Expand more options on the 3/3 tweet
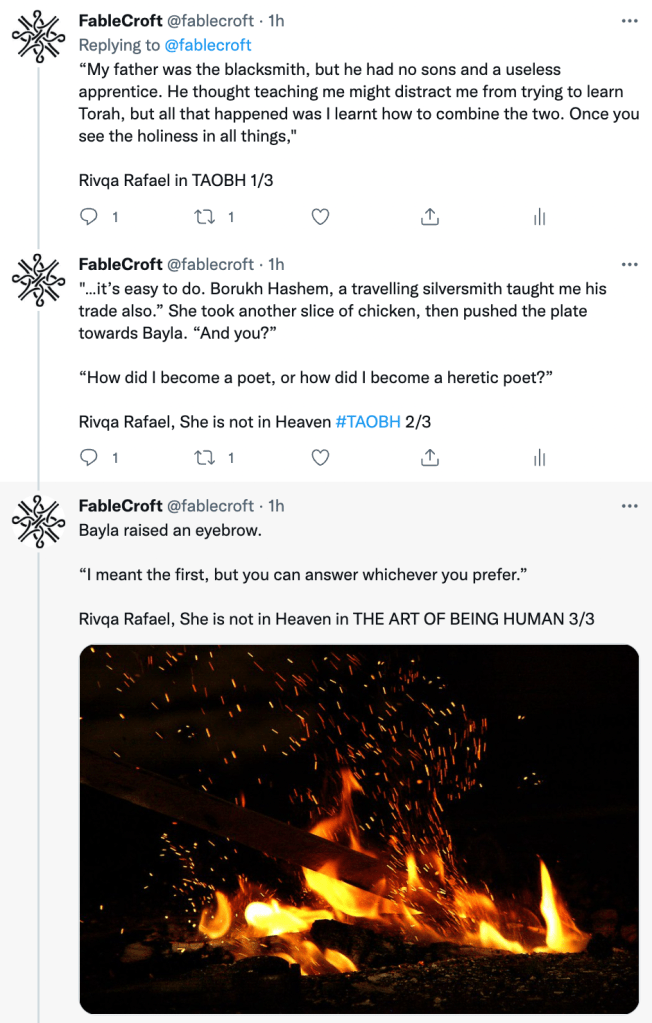The width and height of the screenshot is (652, 1023). 629,506
